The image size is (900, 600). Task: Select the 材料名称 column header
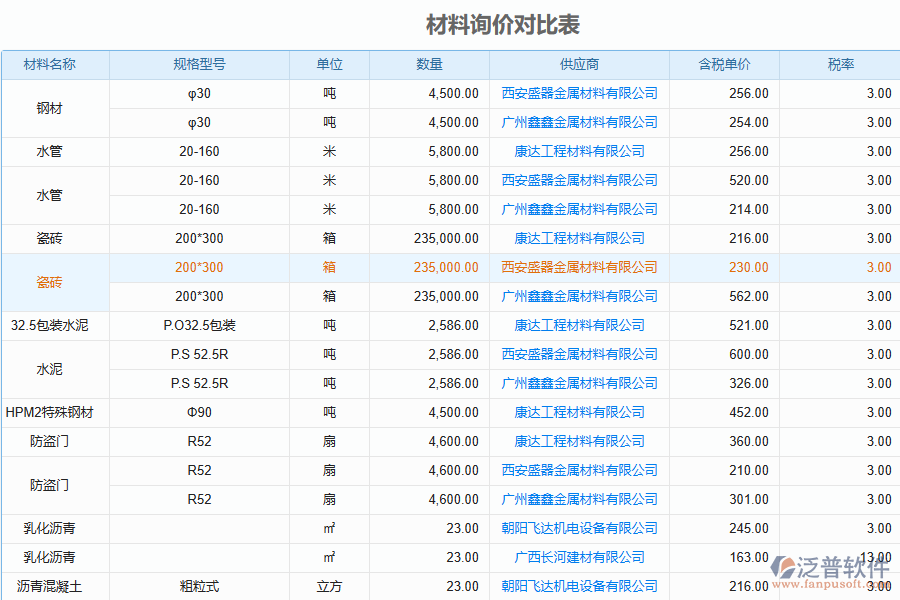(x=55, y=63)
